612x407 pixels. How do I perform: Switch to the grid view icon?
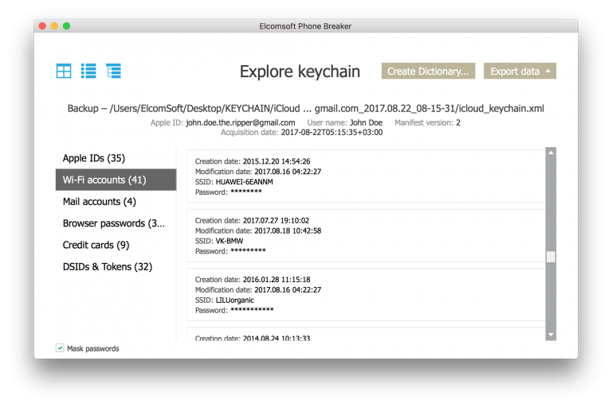pos(64,71)
